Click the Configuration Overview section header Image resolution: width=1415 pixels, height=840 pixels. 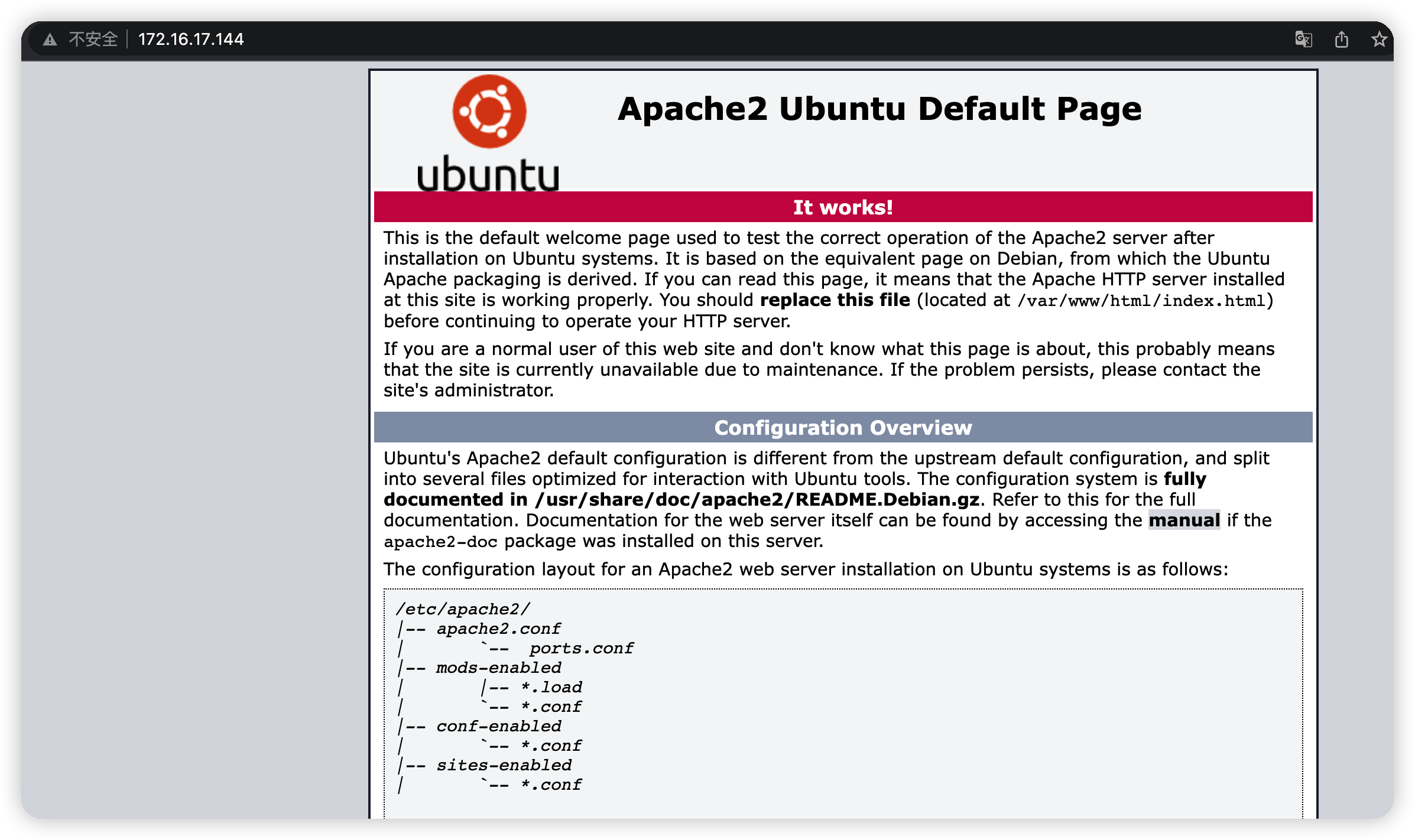pyautogui.click(x=843, y=428)
